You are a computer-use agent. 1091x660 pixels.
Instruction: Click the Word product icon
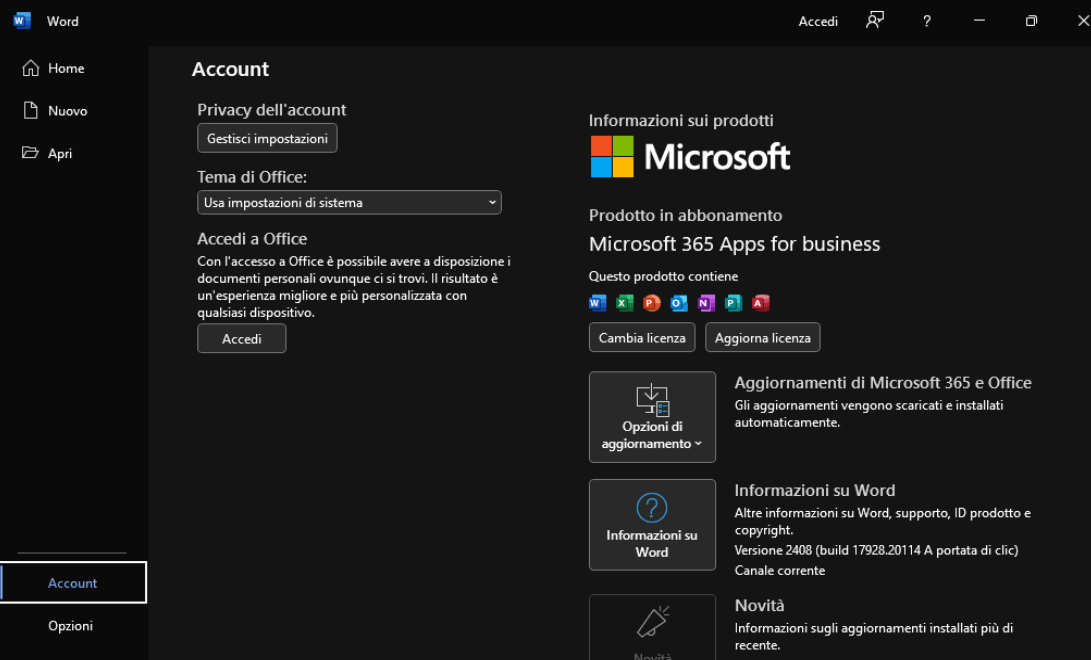[598, 303]
